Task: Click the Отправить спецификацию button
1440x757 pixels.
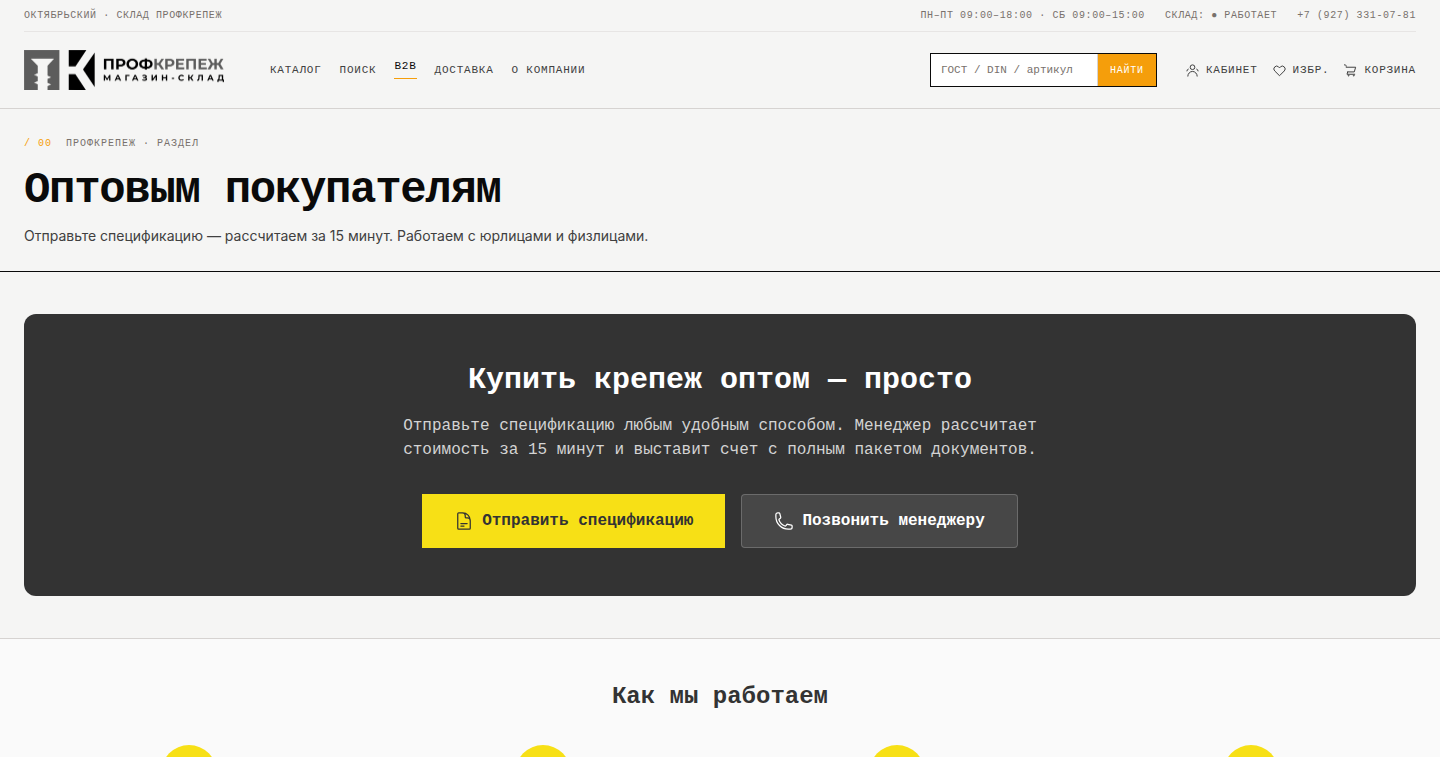Action: tap(573, 521)
